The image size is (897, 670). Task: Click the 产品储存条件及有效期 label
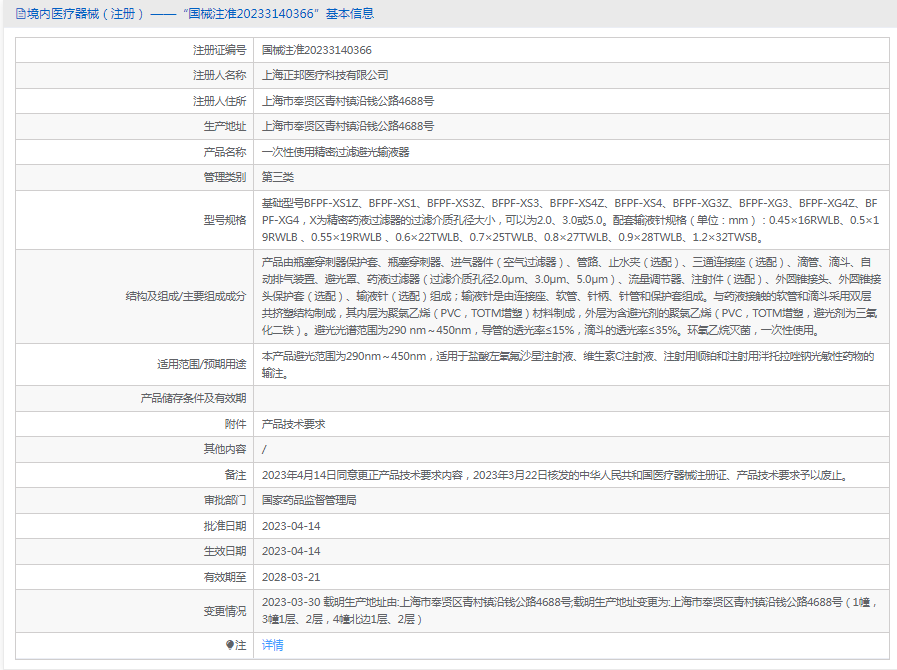tap(193, 398)
